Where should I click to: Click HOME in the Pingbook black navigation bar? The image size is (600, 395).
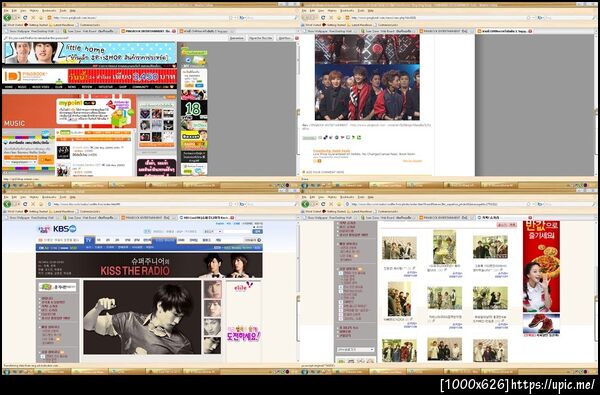[x=9, y=87]
